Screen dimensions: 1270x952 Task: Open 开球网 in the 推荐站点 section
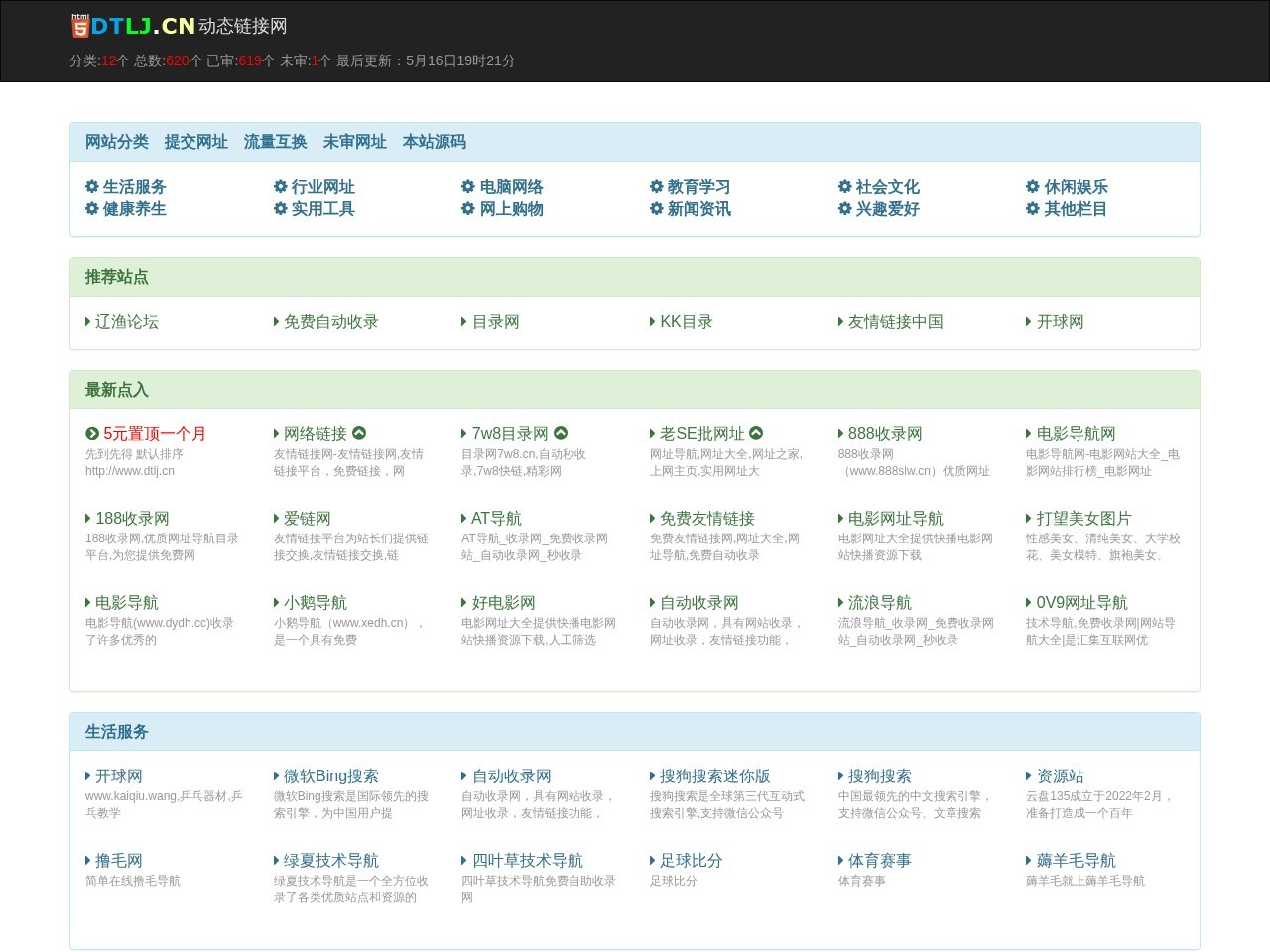click(x=1061, y=321)
